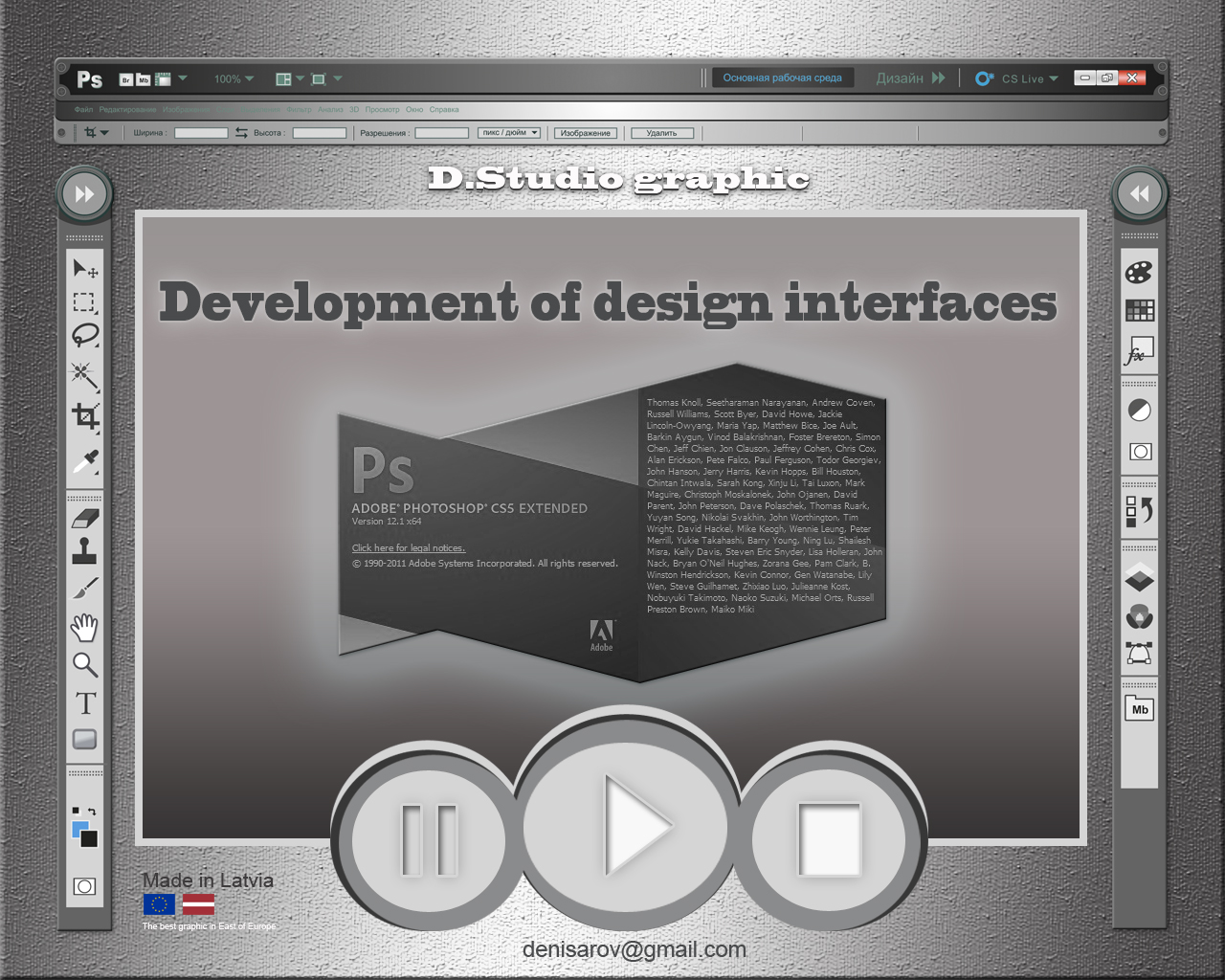The height and width of the screenshot is (980, 1225).
Task: Select the Clone Stamp tool
Action: pyautogui.click(x=84, y=550)
